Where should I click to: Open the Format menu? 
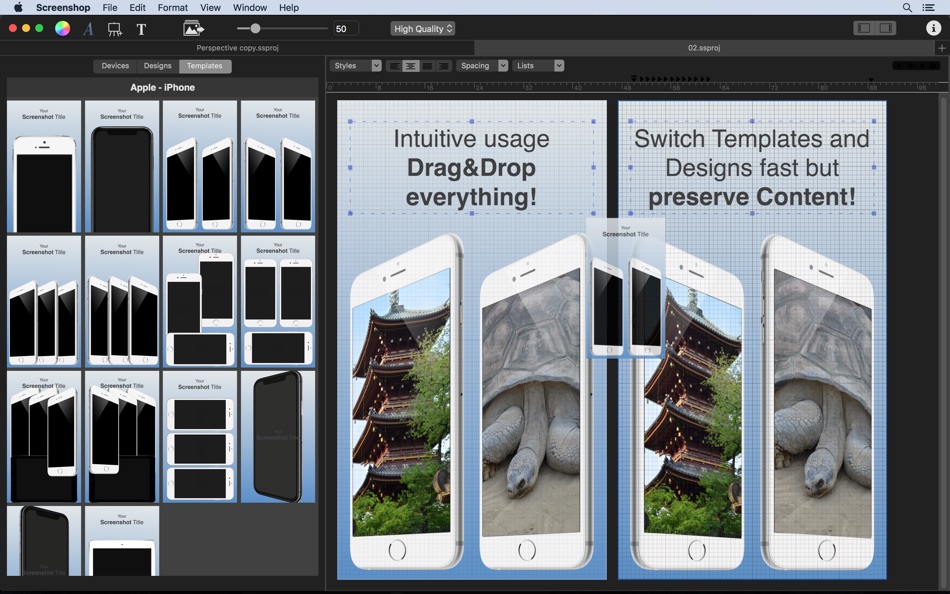click(173, 7)
